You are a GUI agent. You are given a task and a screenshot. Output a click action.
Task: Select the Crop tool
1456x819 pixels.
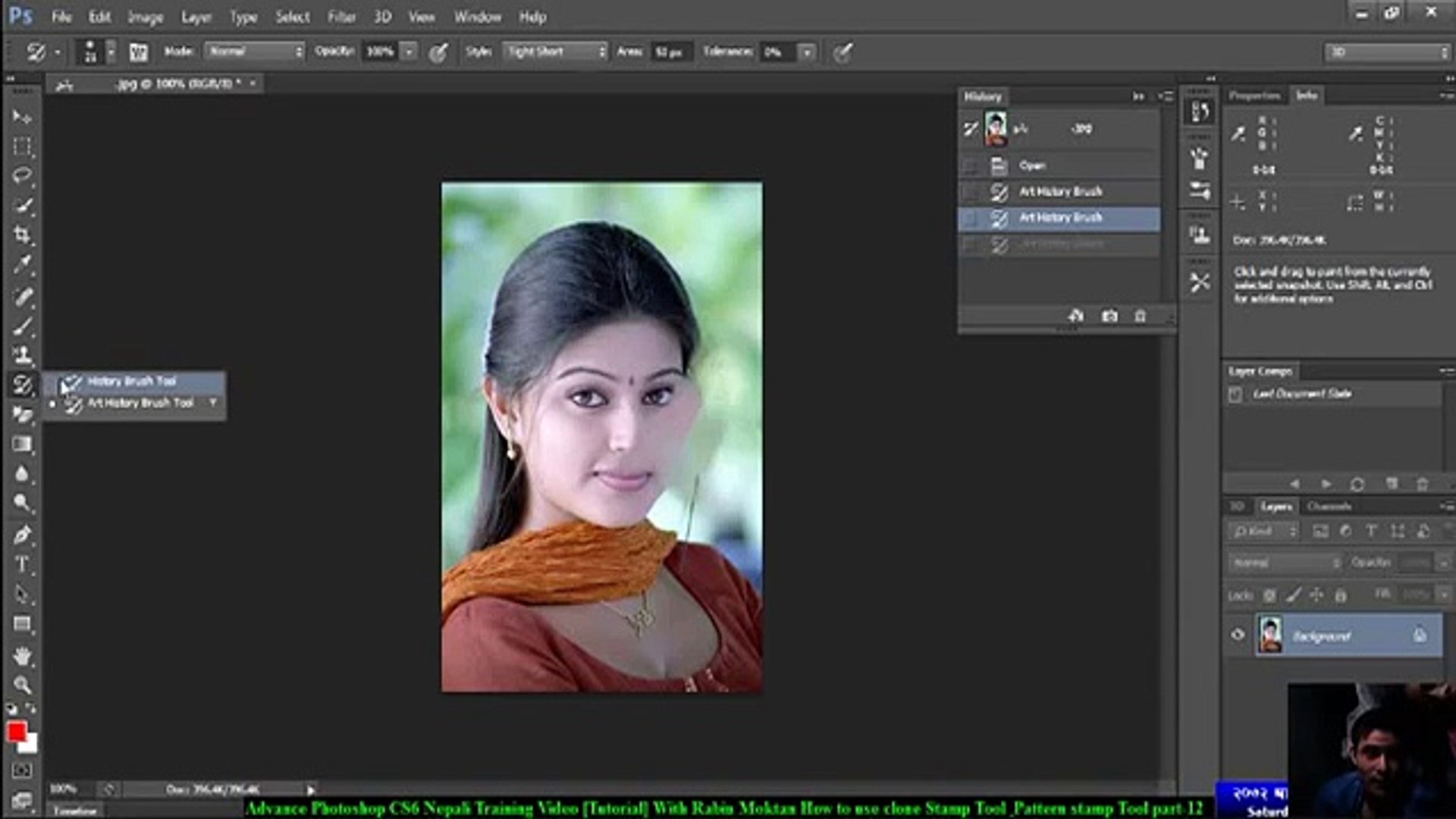(22, 235)
